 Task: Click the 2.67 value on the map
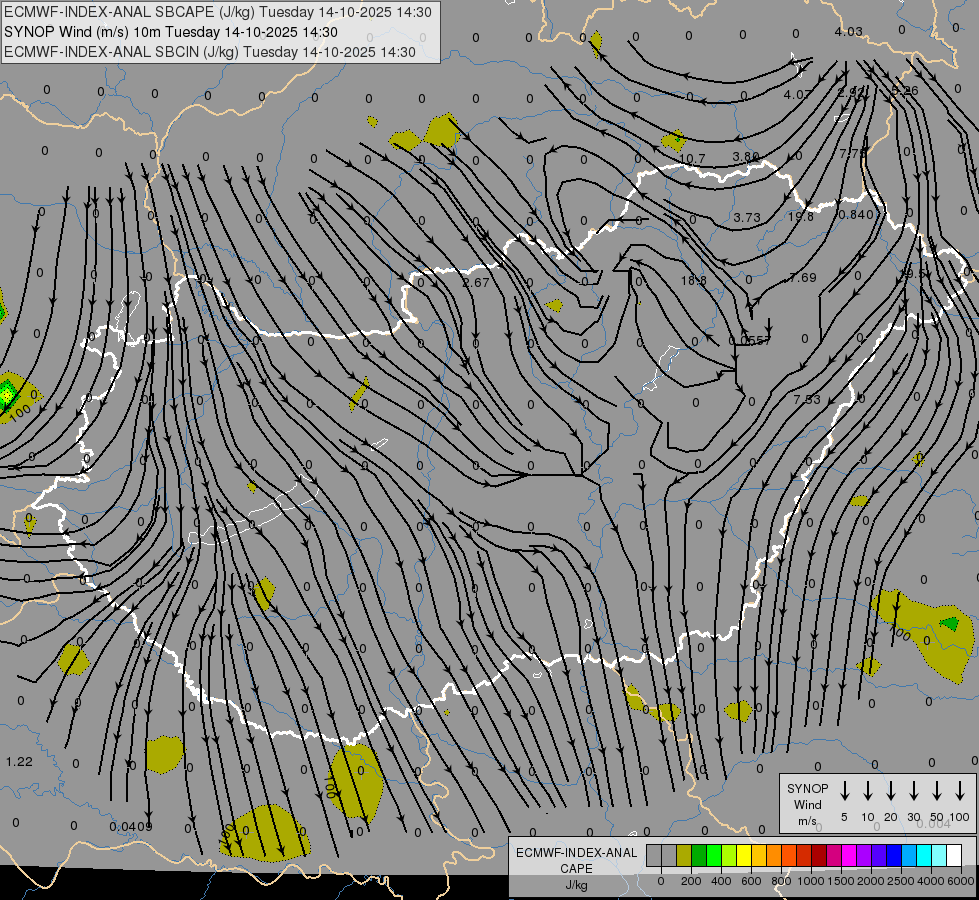pos(476,282)
